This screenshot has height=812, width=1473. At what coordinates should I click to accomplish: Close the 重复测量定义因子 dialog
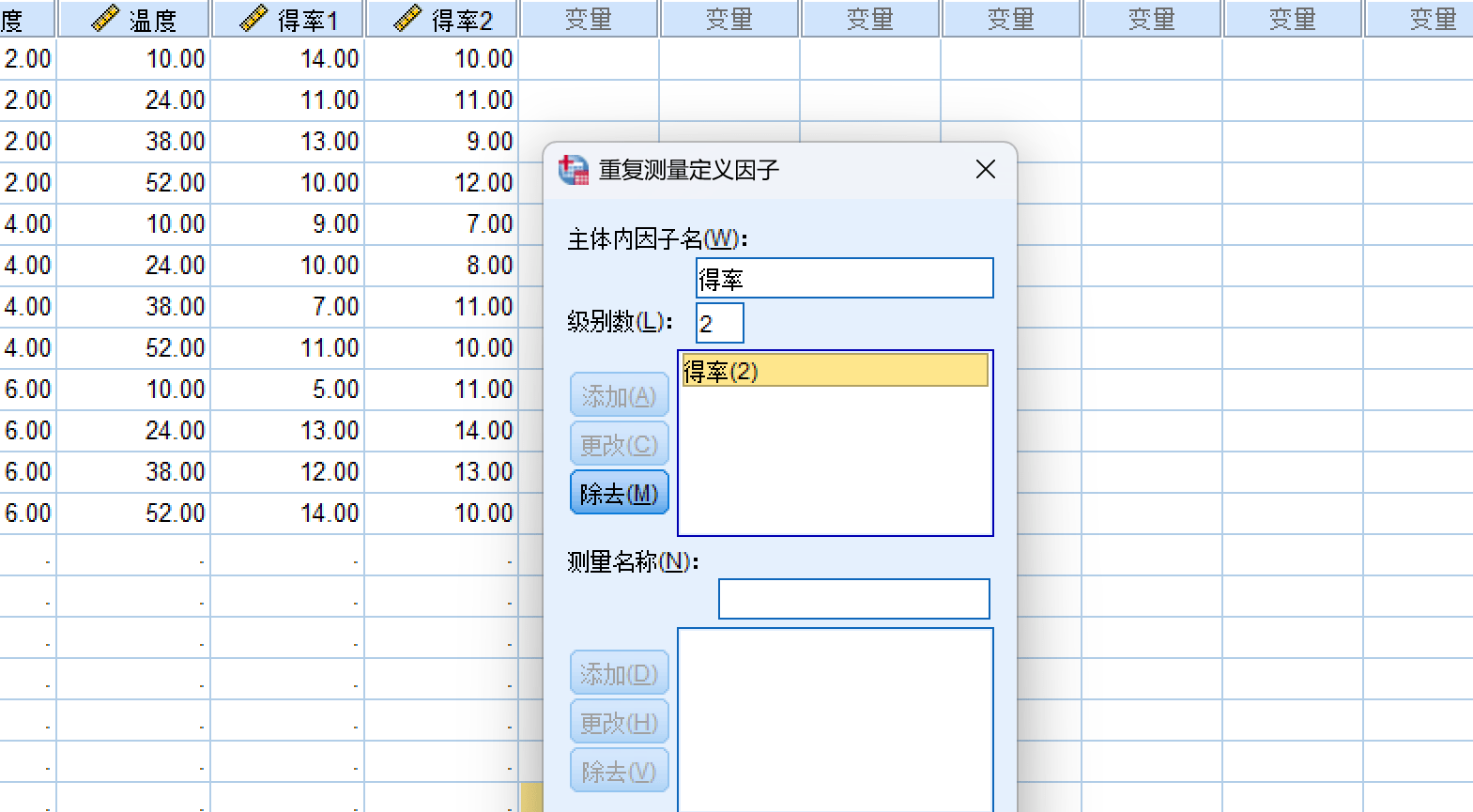(x=985, y=170)
